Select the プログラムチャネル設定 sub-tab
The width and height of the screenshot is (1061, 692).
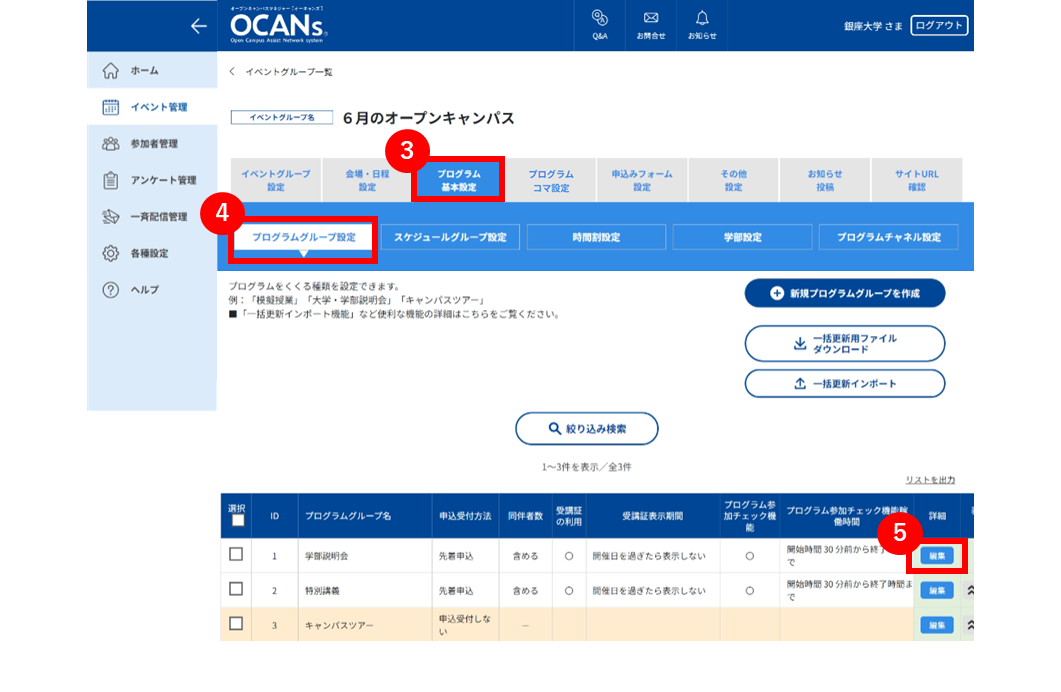pyautogui.click(x=888, y=237)
